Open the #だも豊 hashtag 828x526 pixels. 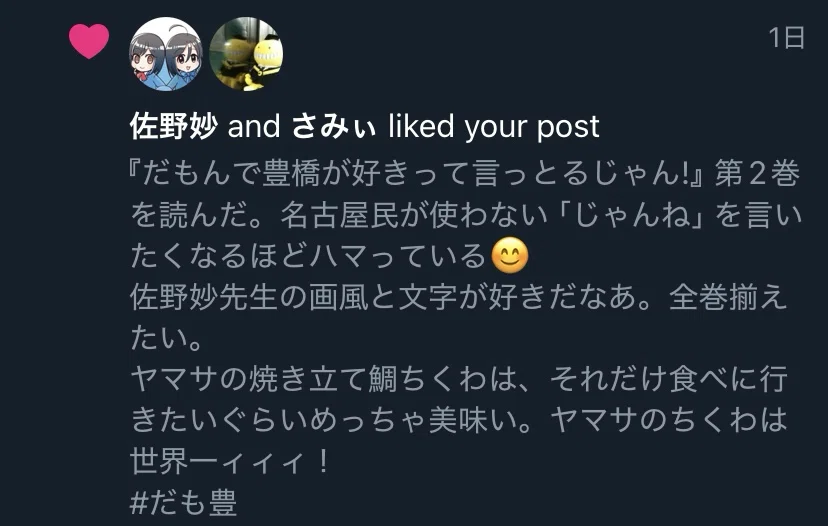click(183, 502)
